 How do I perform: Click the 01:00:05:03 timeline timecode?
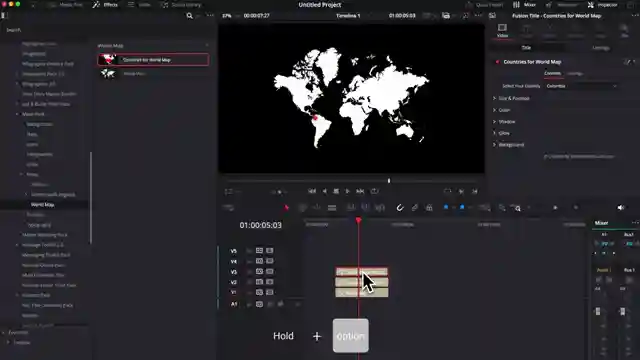[260, 225]
